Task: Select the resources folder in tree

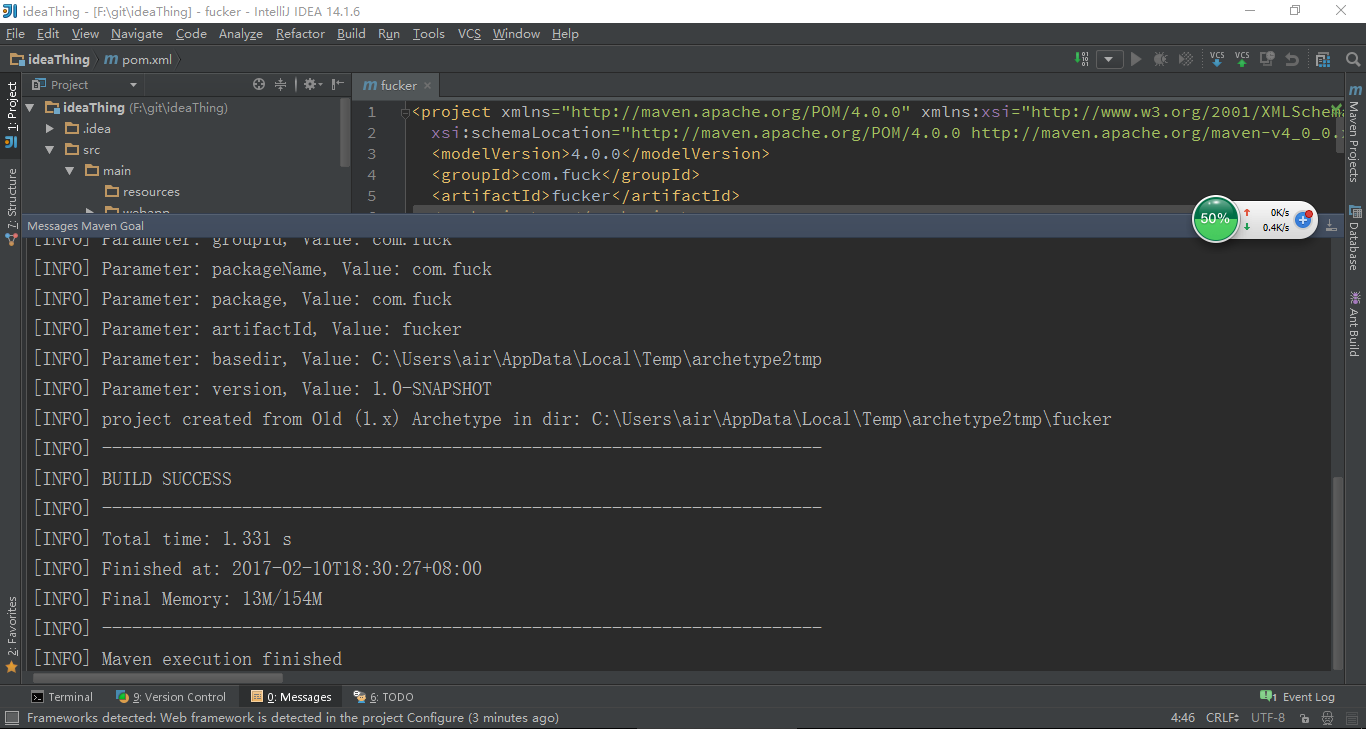Action: 142,191
